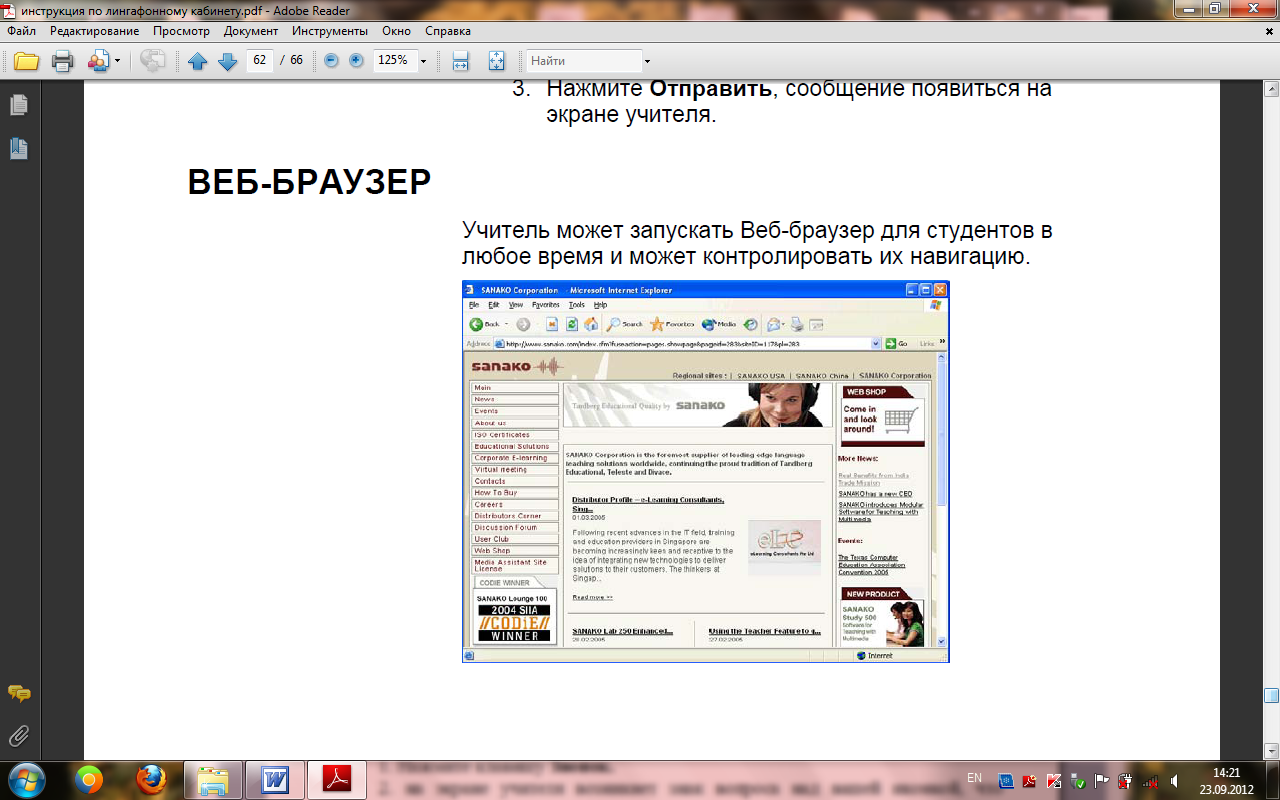The width and height of the screenshot is (1280, 800).
Task: Click the Fit Width scrolling icon
Action: click(x=461, y=61)
